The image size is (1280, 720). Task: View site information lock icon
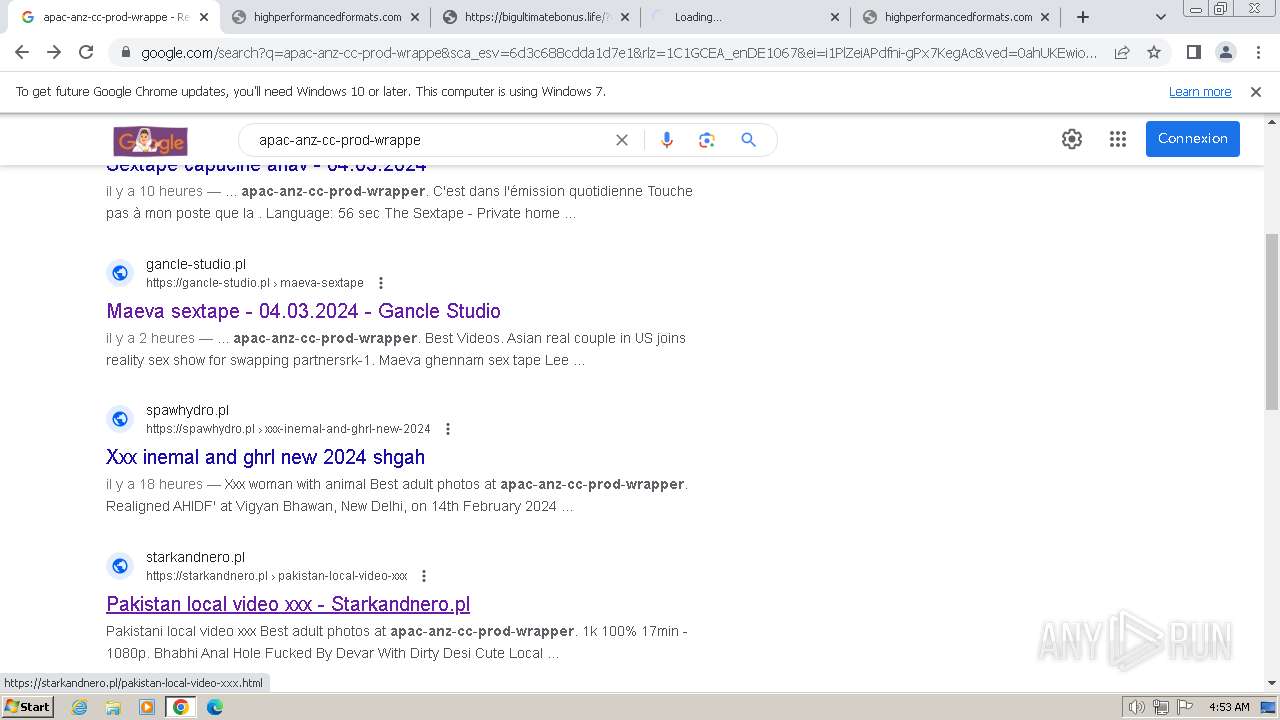[x=125, y=53]
